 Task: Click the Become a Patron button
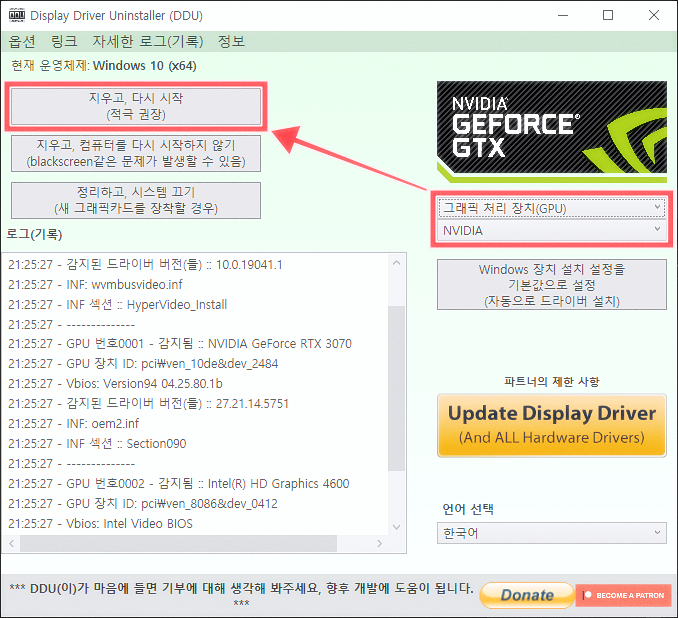(623, 595)
